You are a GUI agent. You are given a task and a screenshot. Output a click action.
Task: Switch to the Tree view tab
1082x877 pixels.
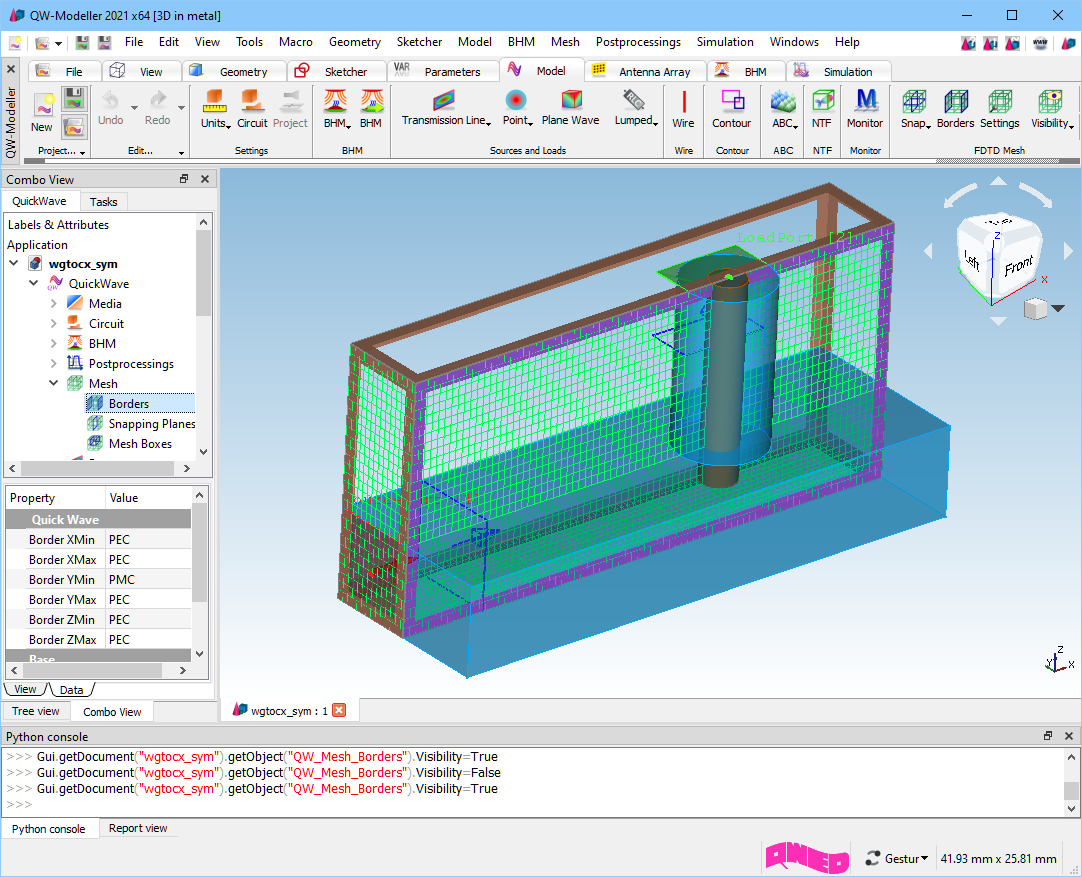[x=36, y=711]
